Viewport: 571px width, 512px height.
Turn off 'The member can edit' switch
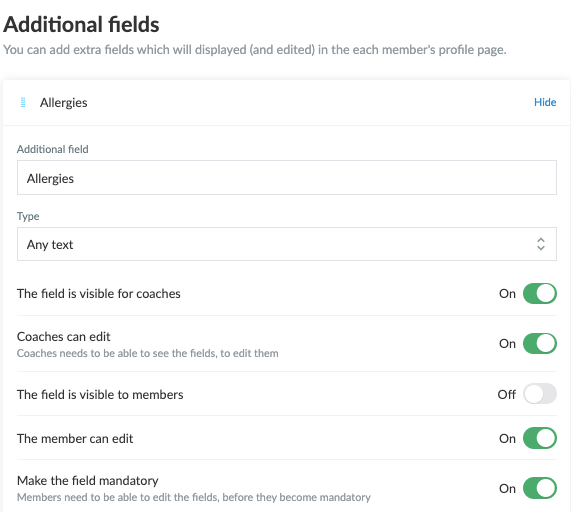pyautogui.click(x=540, y=438)
